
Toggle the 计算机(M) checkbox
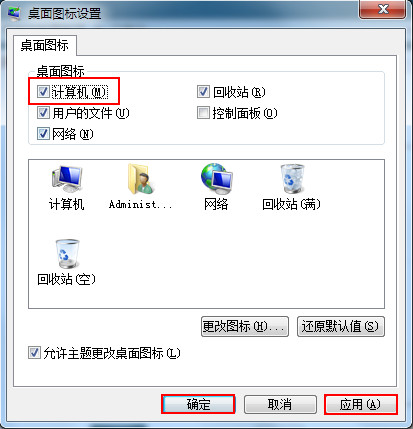43,92
